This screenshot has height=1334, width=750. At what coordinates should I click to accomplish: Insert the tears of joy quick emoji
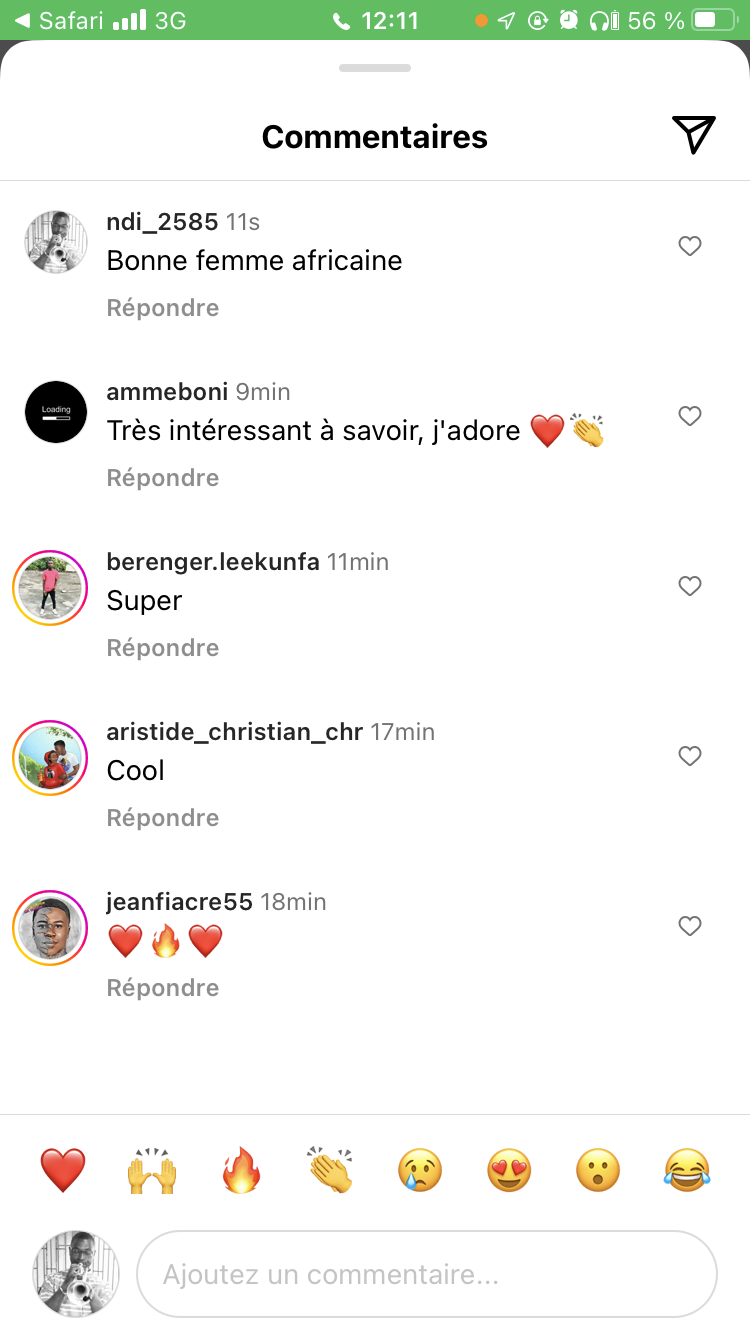click(687, 1169)
